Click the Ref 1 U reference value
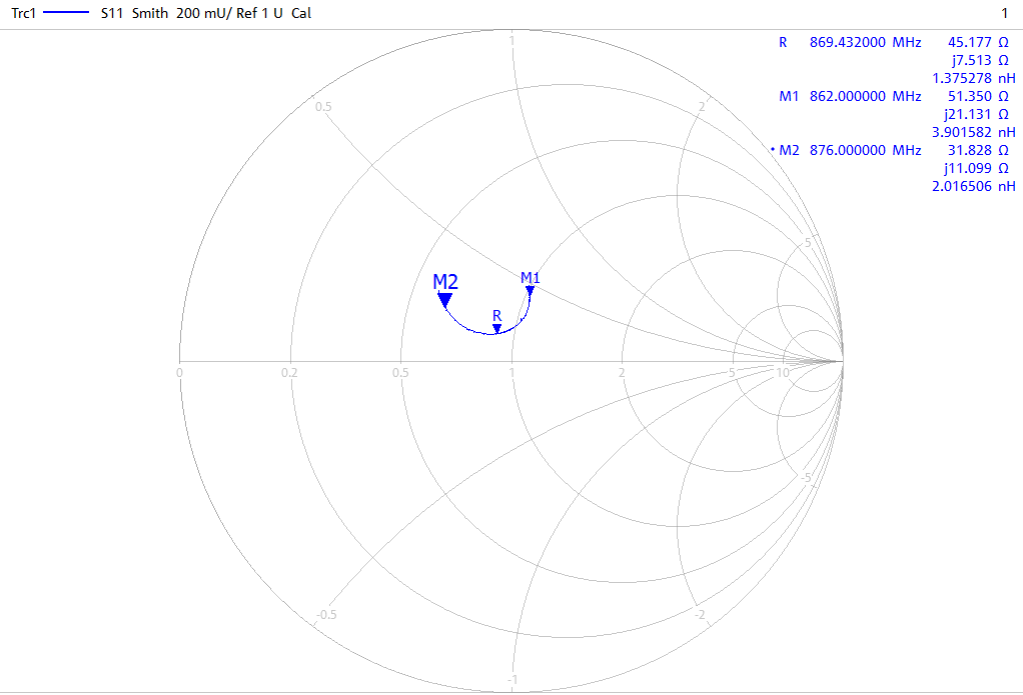 pyautogui.click(x=260, y=14)
